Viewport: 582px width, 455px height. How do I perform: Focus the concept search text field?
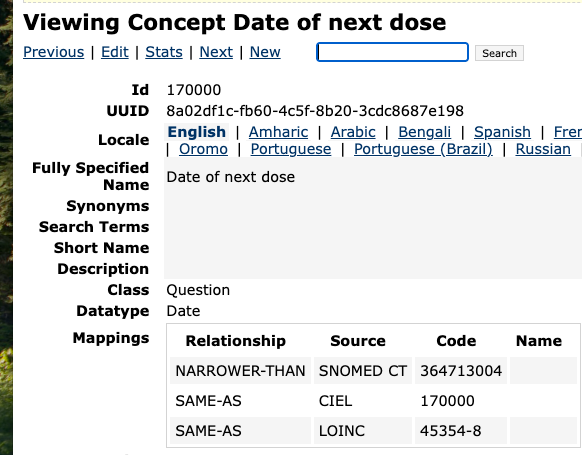coord(392,52)
